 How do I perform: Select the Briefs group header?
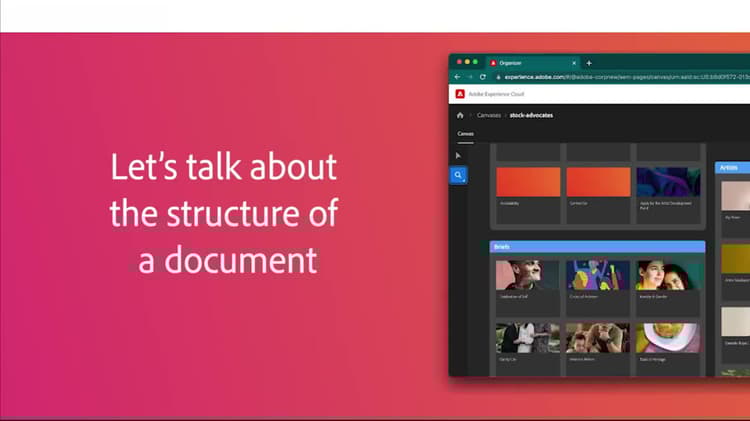tap(597, 247)
